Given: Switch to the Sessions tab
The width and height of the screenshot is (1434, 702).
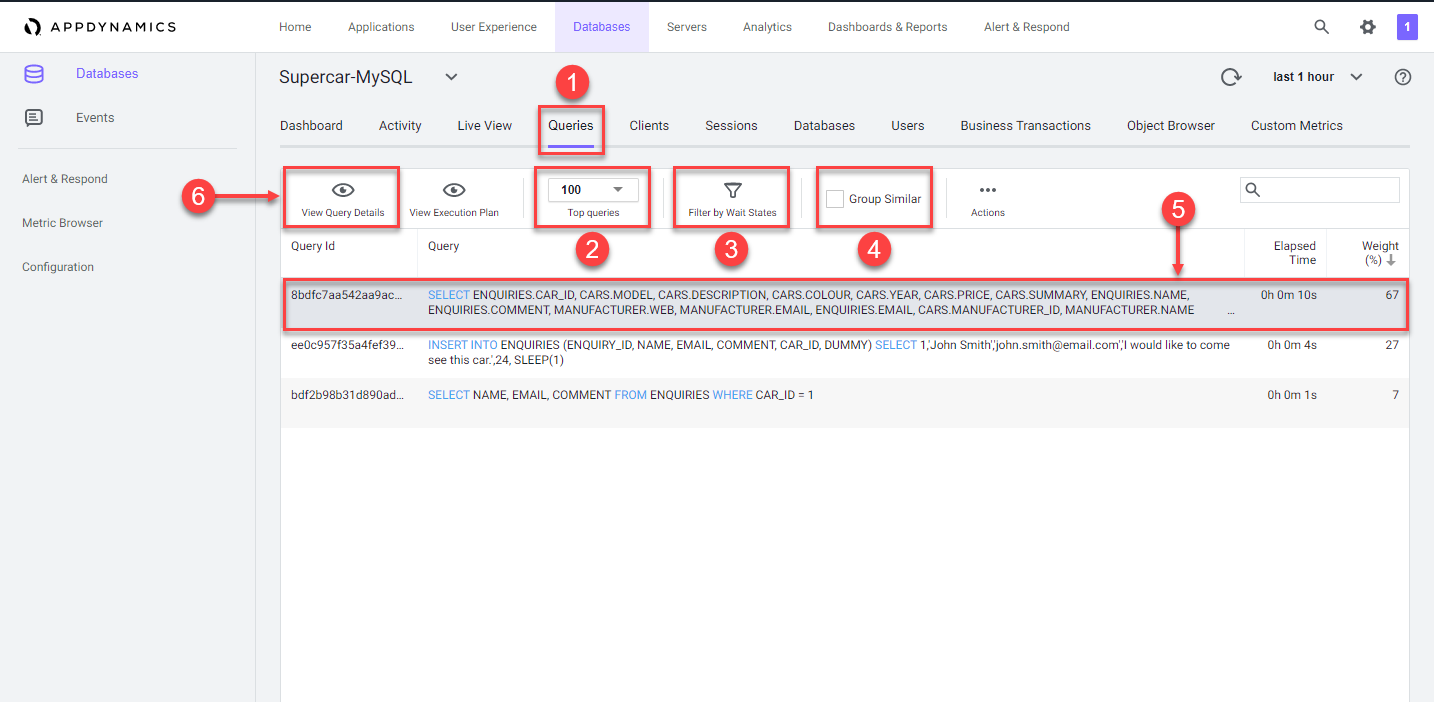Looking at the screenshot, I should 731,126.
